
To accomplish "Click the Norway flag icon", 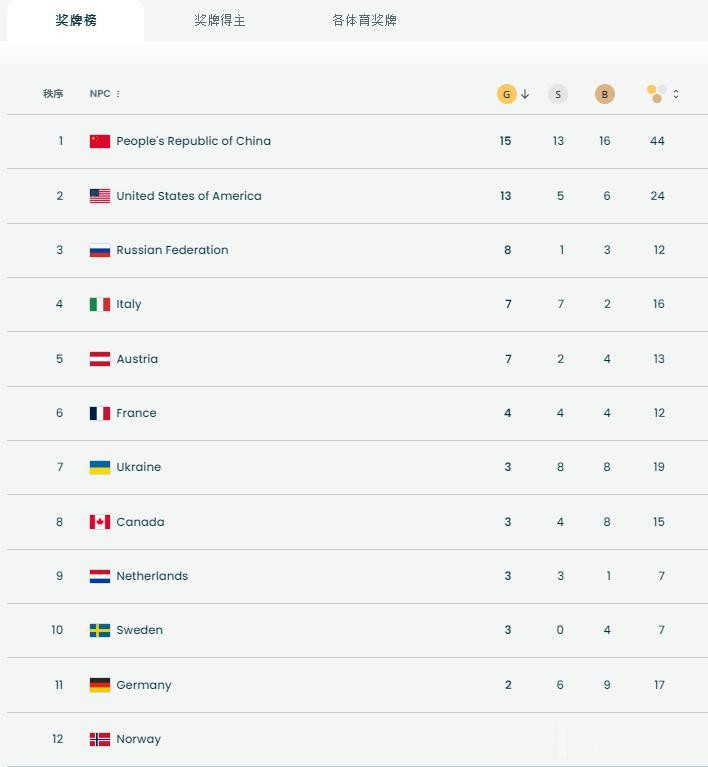I will 100,739.
